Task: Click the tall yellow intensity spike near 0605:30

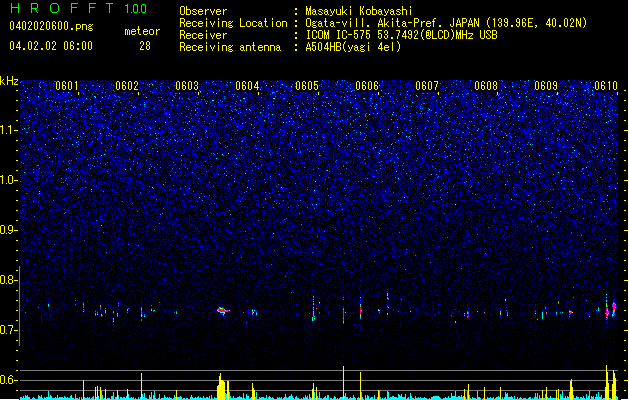Action: (x=343, y=382)
